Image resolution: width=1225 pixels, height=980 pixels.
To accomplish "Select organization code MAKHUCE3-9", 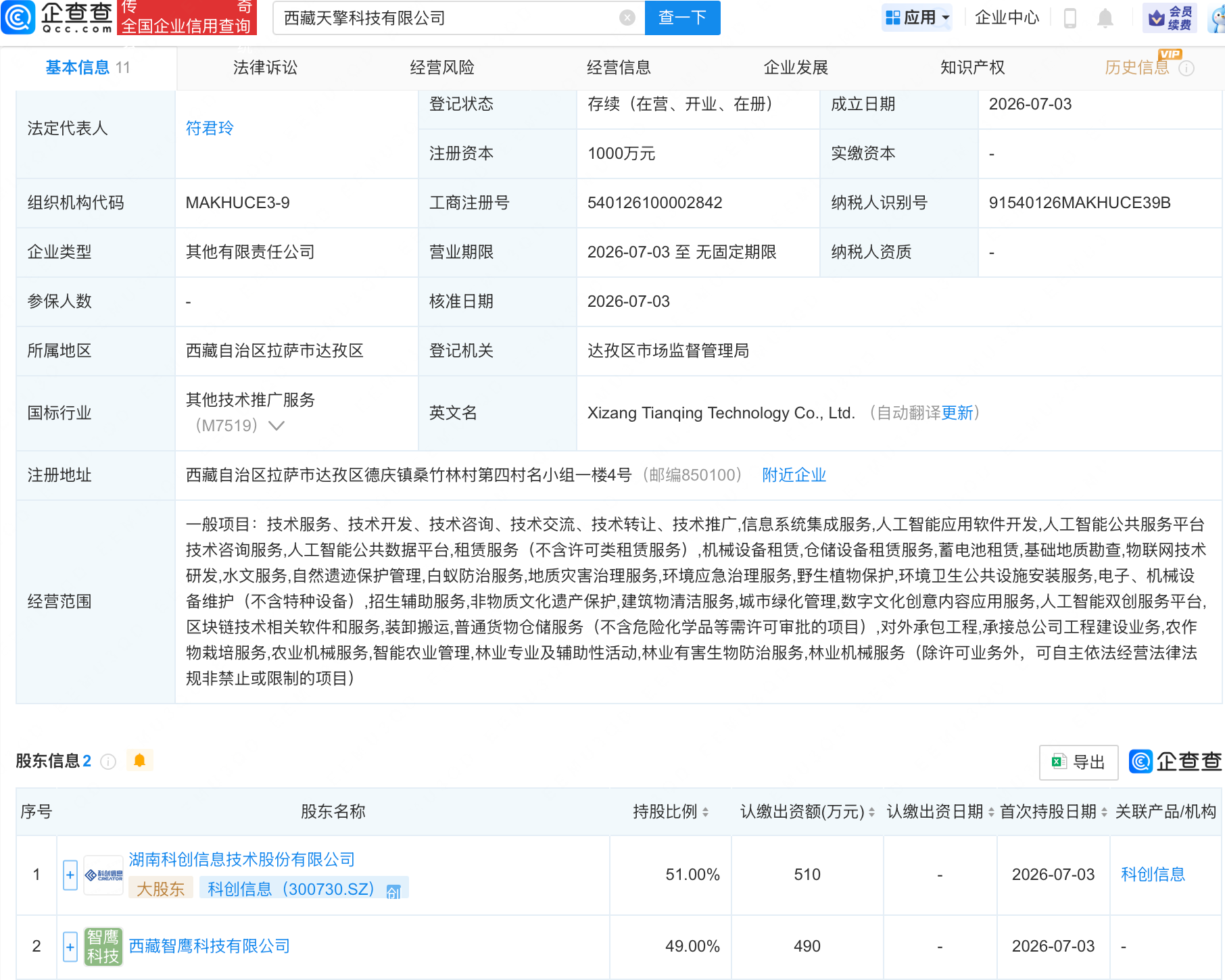I will pyautogui.click(x=238, y=203).
